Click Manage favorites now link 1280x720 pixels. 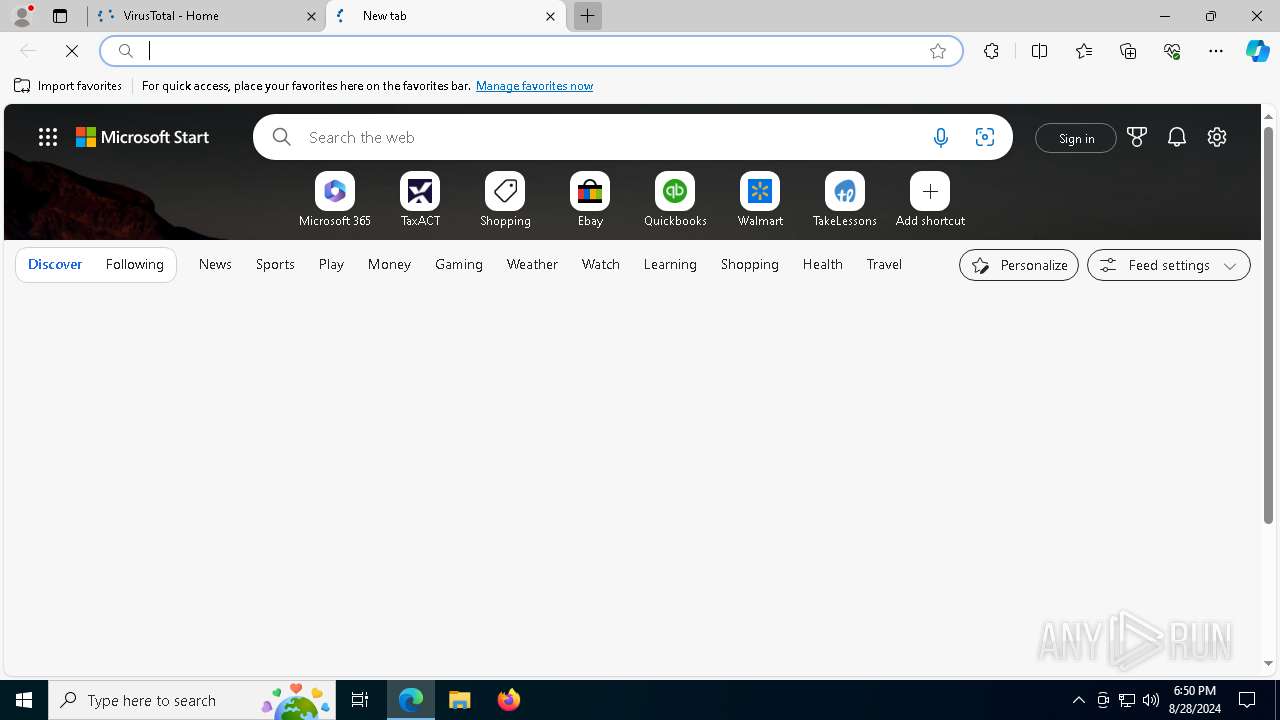click(534, 86)
